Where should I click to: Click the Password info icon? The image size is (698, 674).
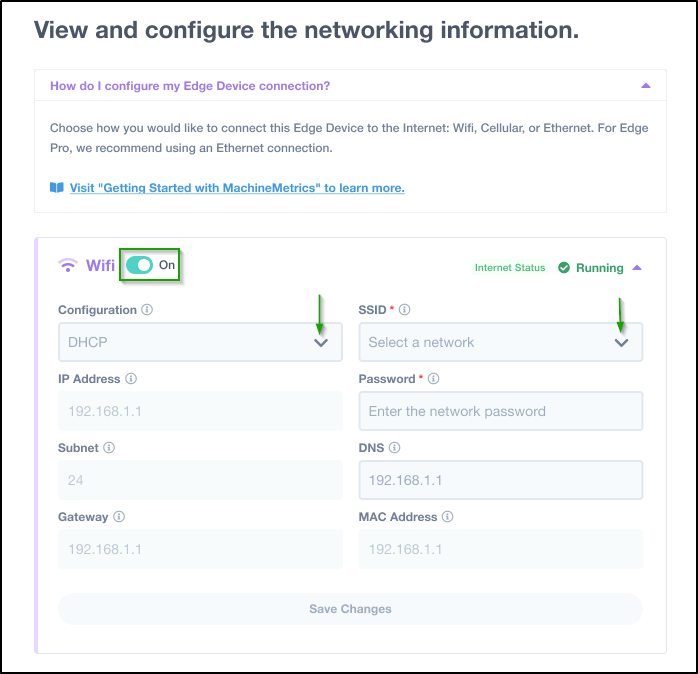pyautogui.click(x=433, y=378)
